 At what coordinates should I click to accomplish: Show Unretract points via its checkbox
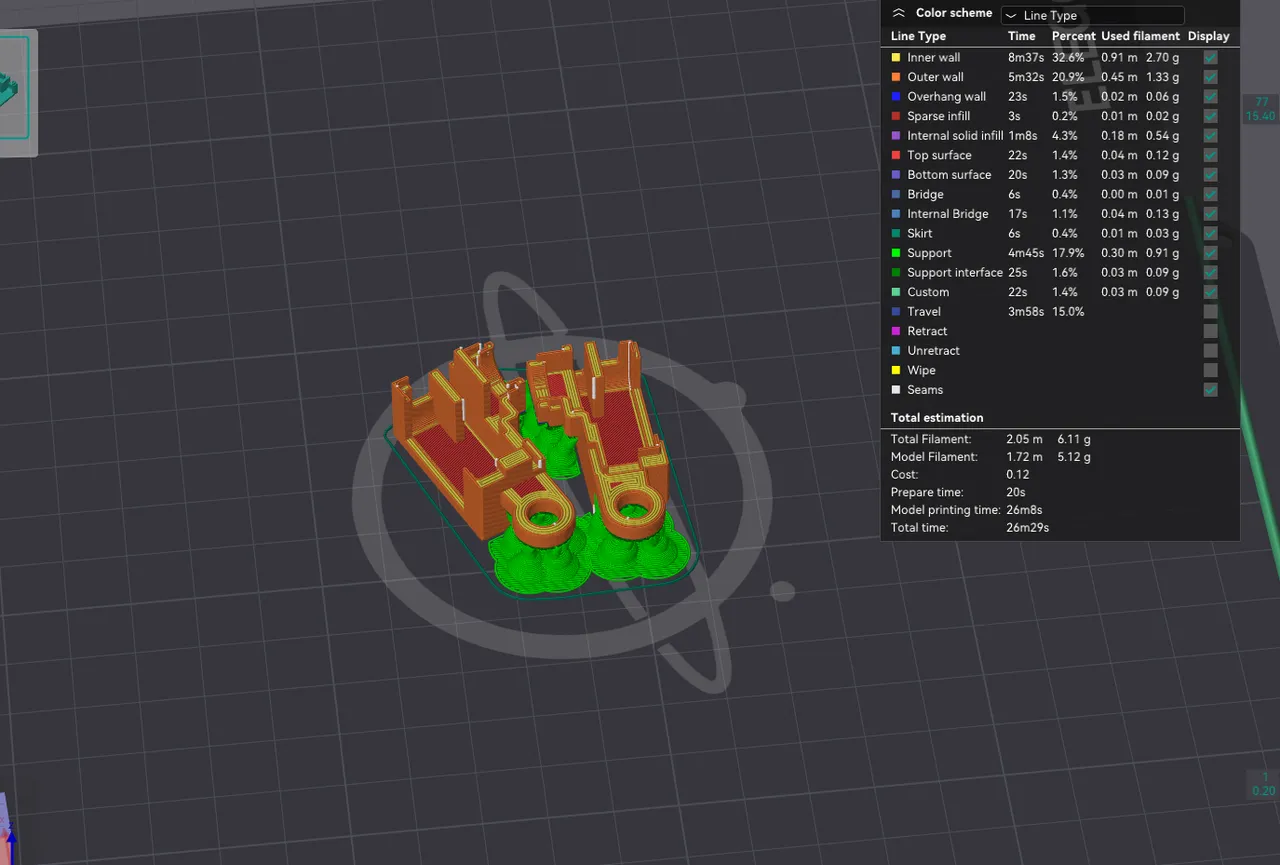click(x=1211, y=351)
